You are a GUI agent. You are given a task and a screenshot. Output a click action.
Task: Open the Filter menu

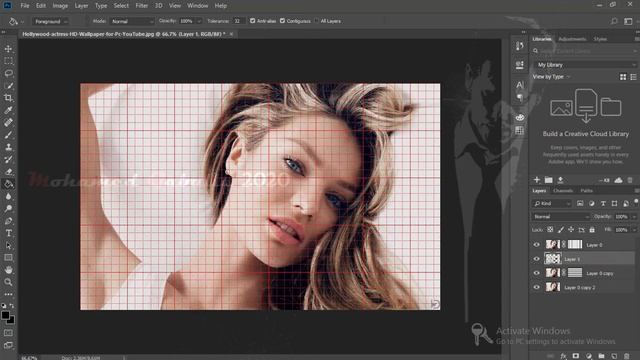142,6
